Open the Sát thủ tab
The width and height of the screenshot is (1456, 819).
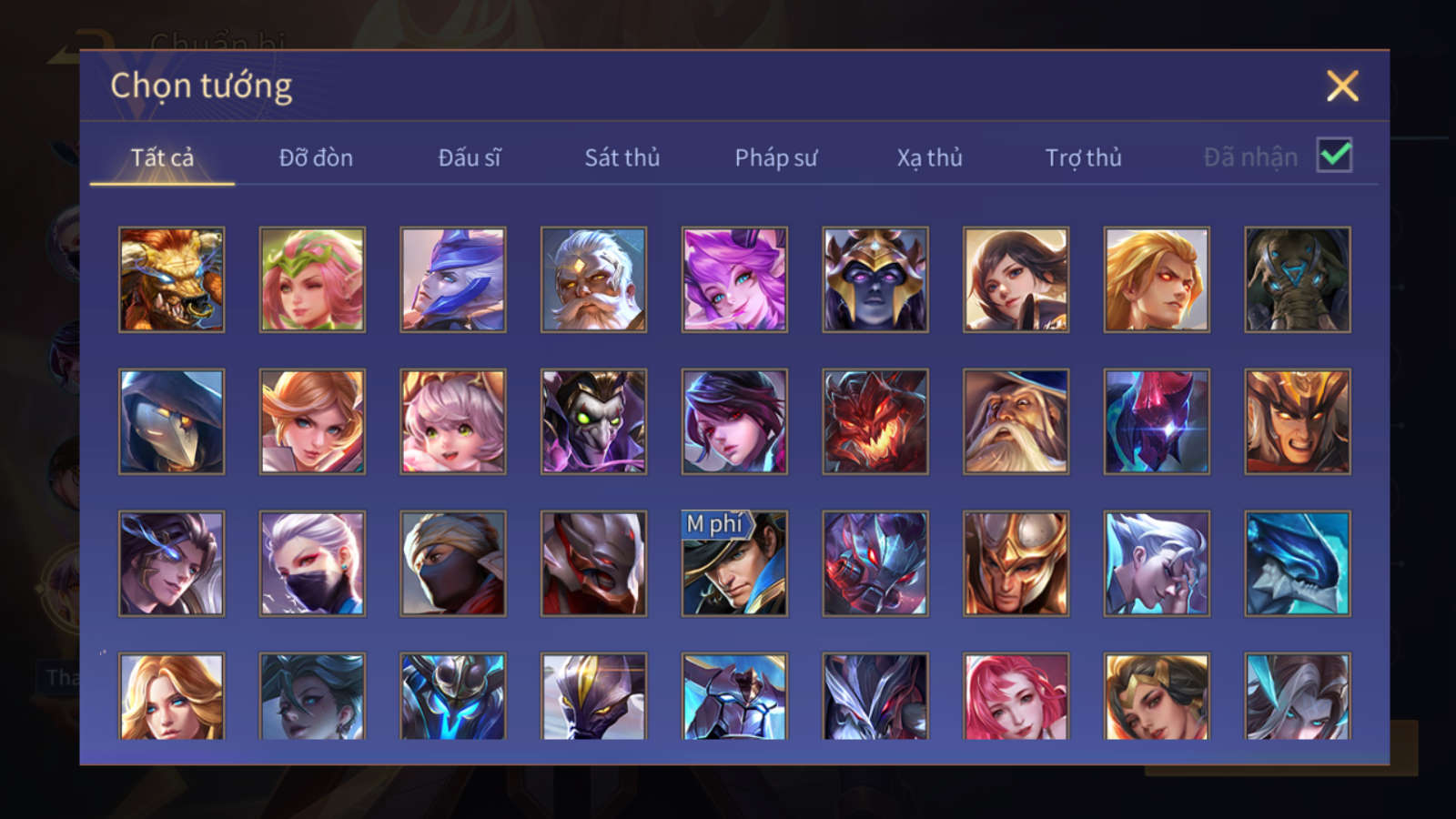coord(622,157)
